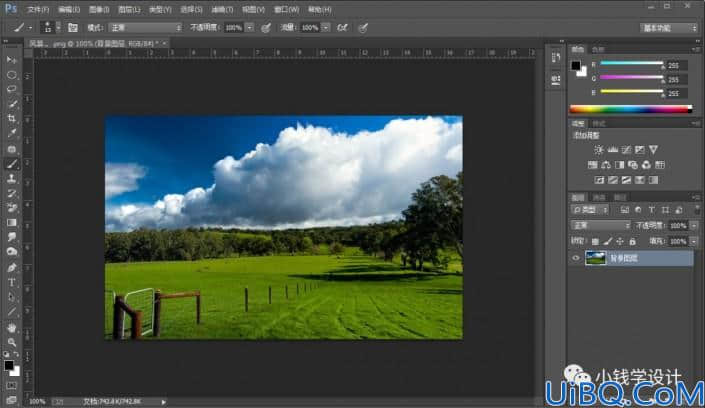Open the 文件(F) menu
Viewport: 705px width, 408px height.
(x=38, y=9)
